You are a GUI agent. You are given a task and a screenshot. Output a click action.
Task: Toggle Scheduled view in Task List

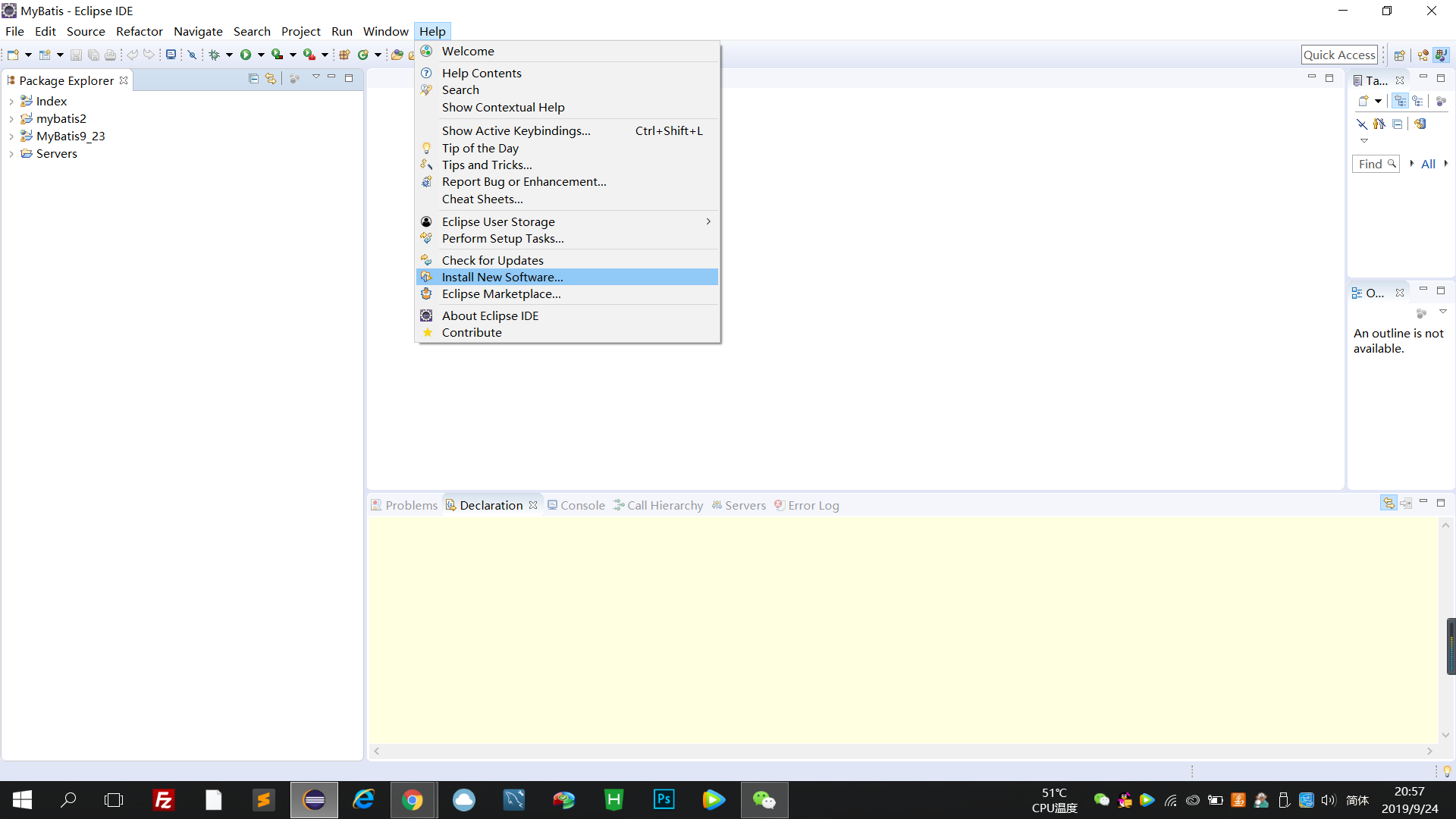[1417, 101]
